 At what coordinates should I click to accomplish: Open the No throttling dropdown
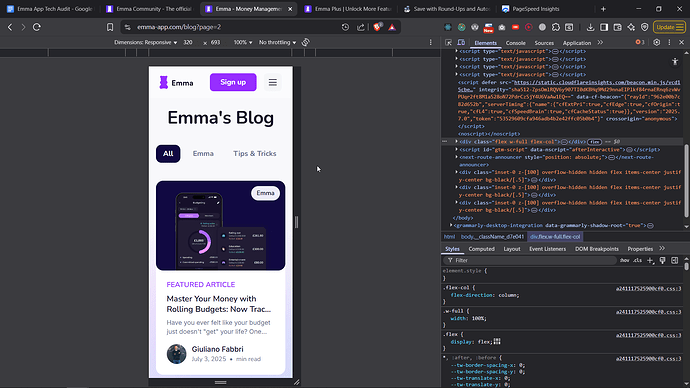[x=277, y=42]
